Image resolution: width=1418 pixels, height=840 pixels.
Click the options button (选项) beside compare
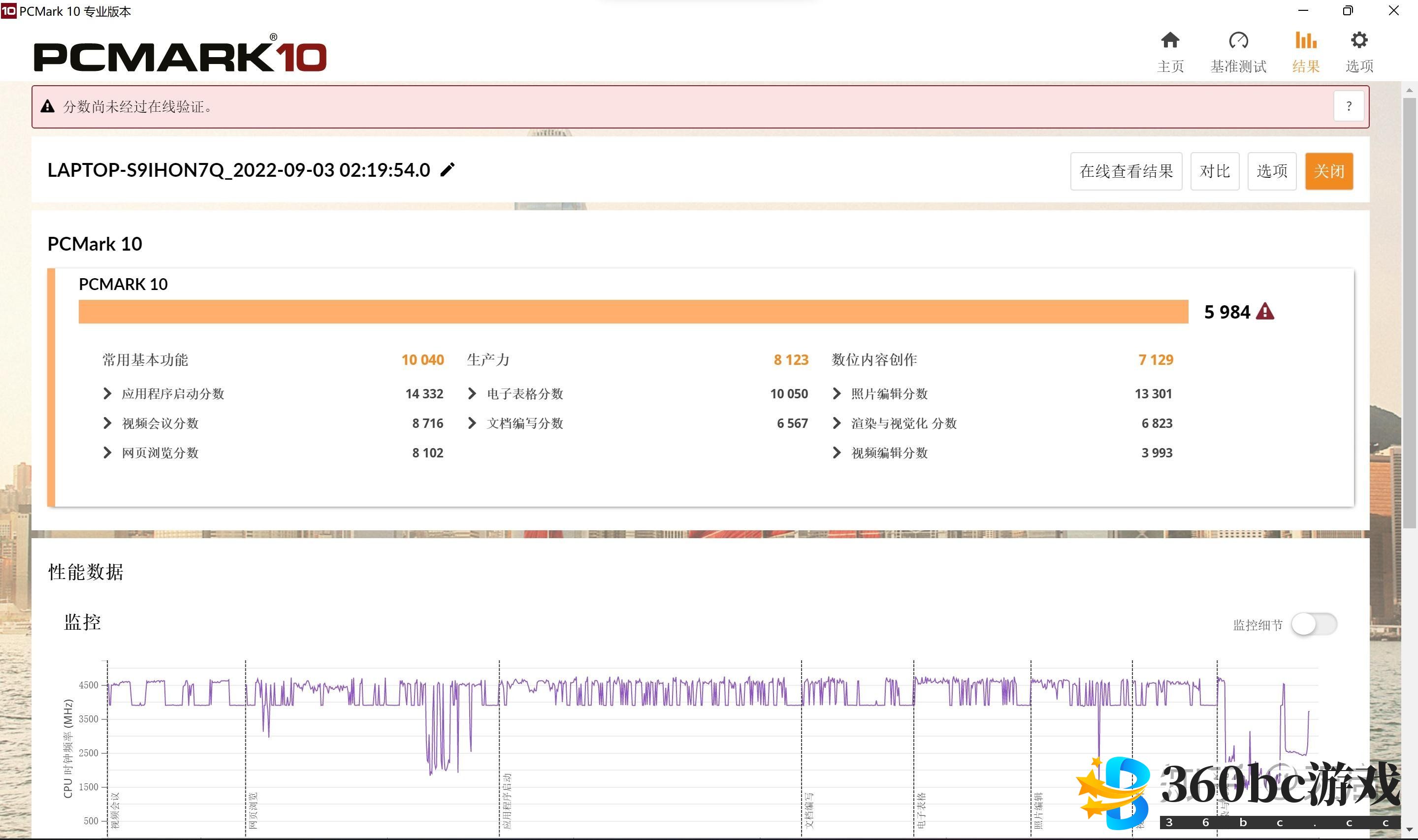tap(1271, 171)
